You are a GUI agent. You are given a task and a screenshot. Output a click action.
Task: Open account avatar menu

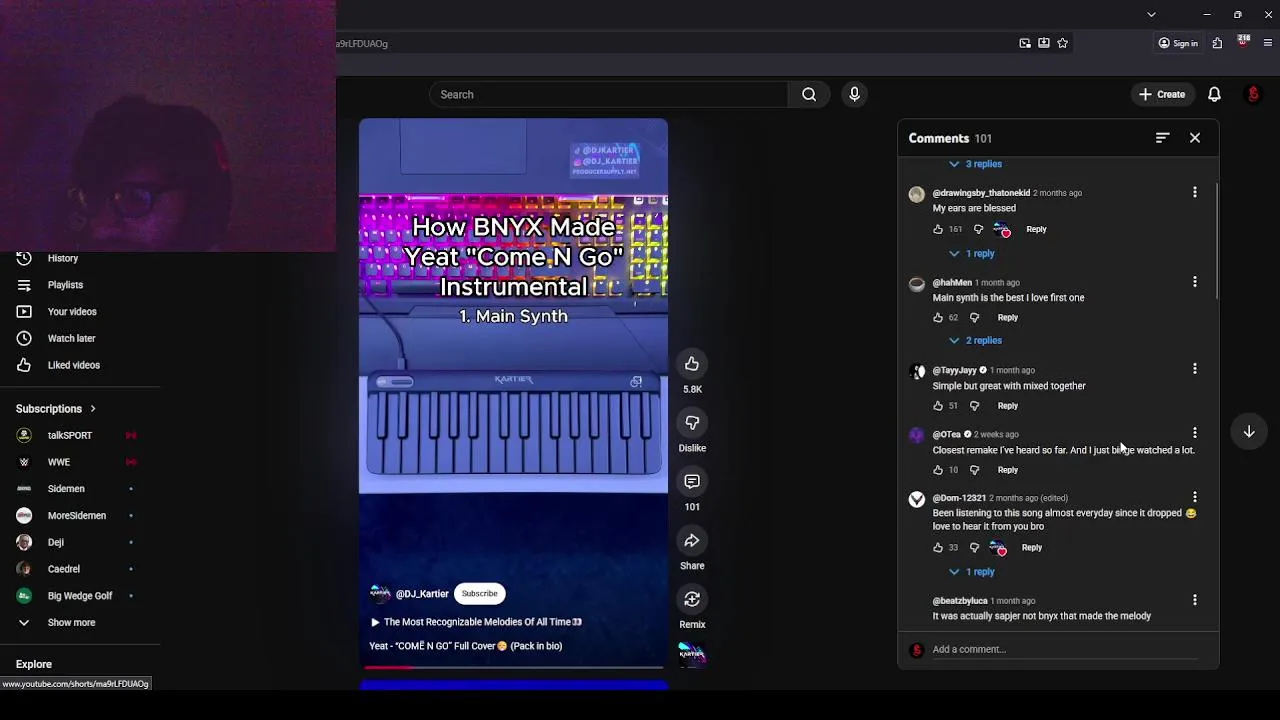click(1253, 94)
